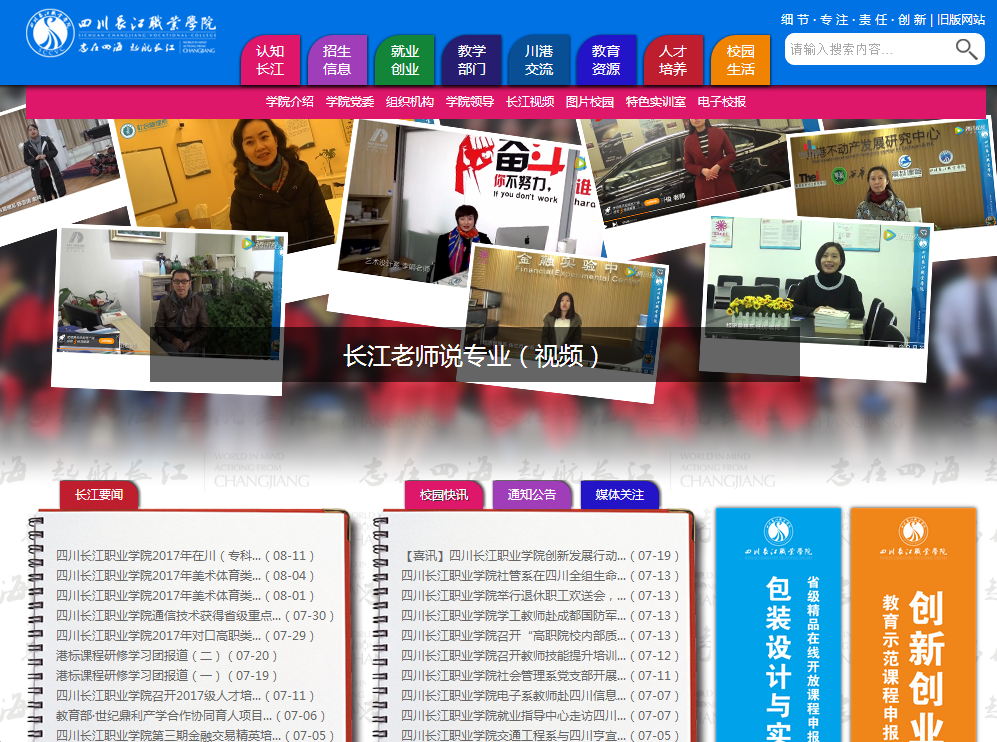Open the 港标课程研修学习团报道（二） news item
The height and width of the screenshot is (742, 997).
(x=167, y=656)
